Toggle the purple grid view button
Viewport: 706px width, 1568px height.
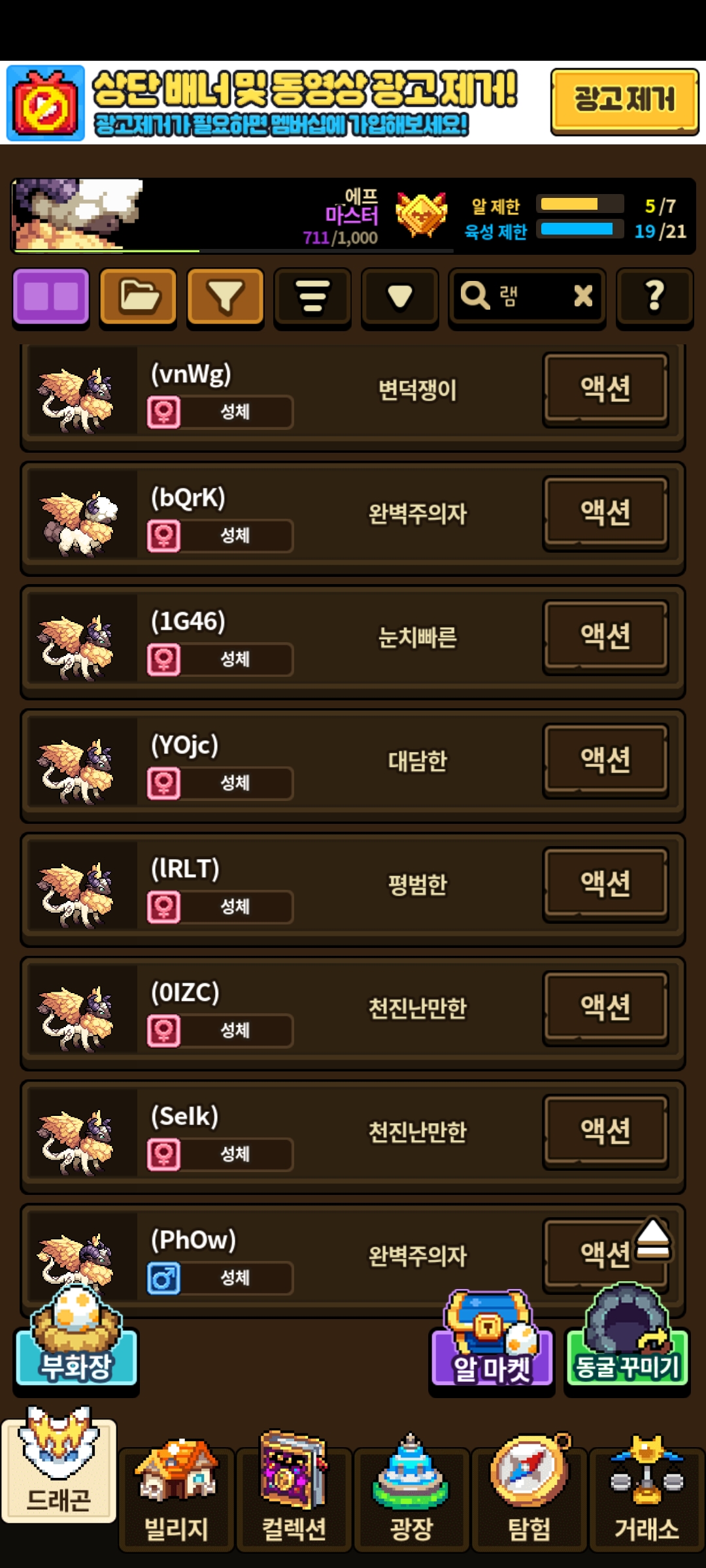tap(51, 297)
